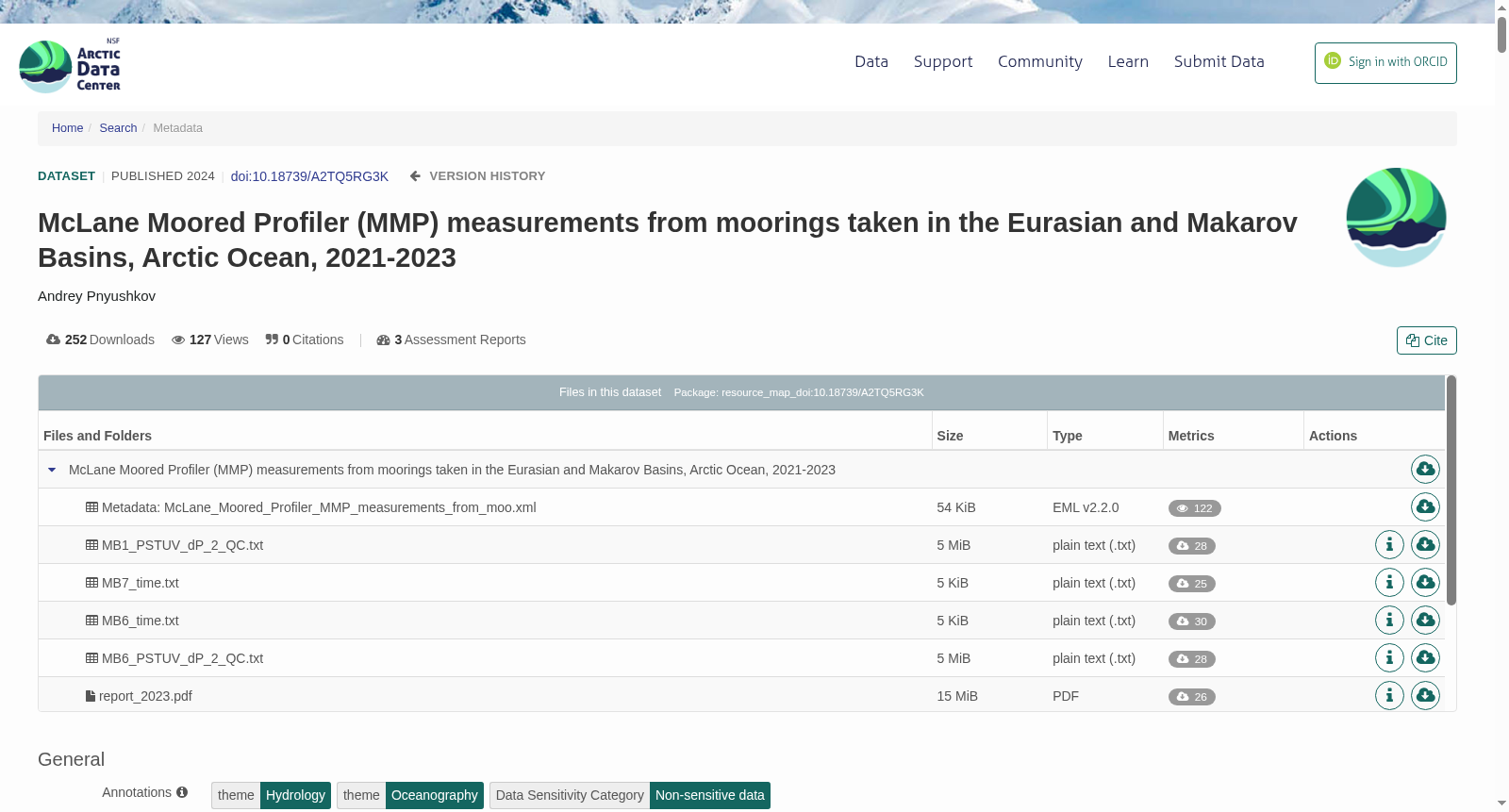Click the Annotations info icon

tap(182, 792)
